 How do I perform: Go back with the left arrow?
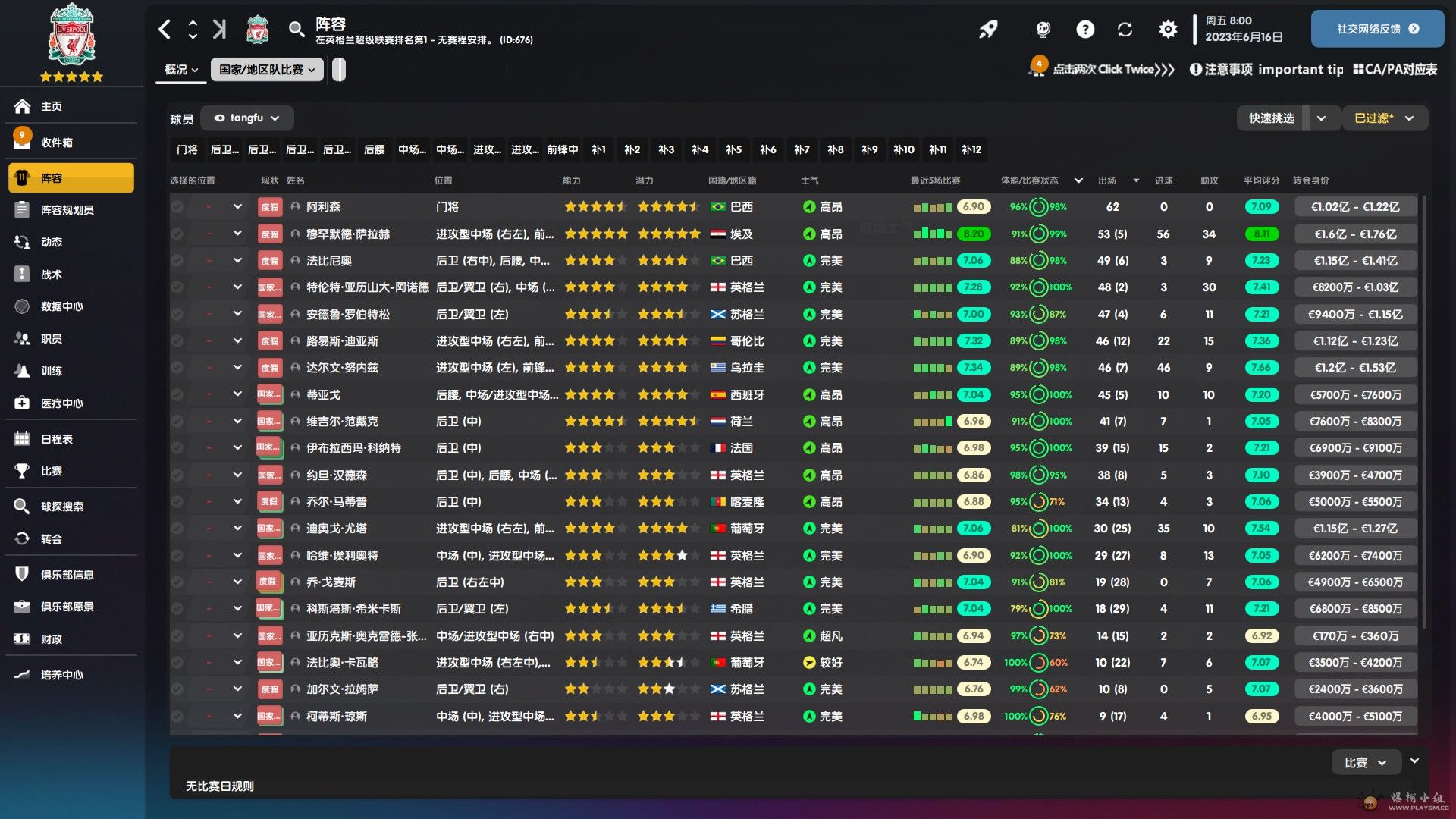click(x=165, y=30)
